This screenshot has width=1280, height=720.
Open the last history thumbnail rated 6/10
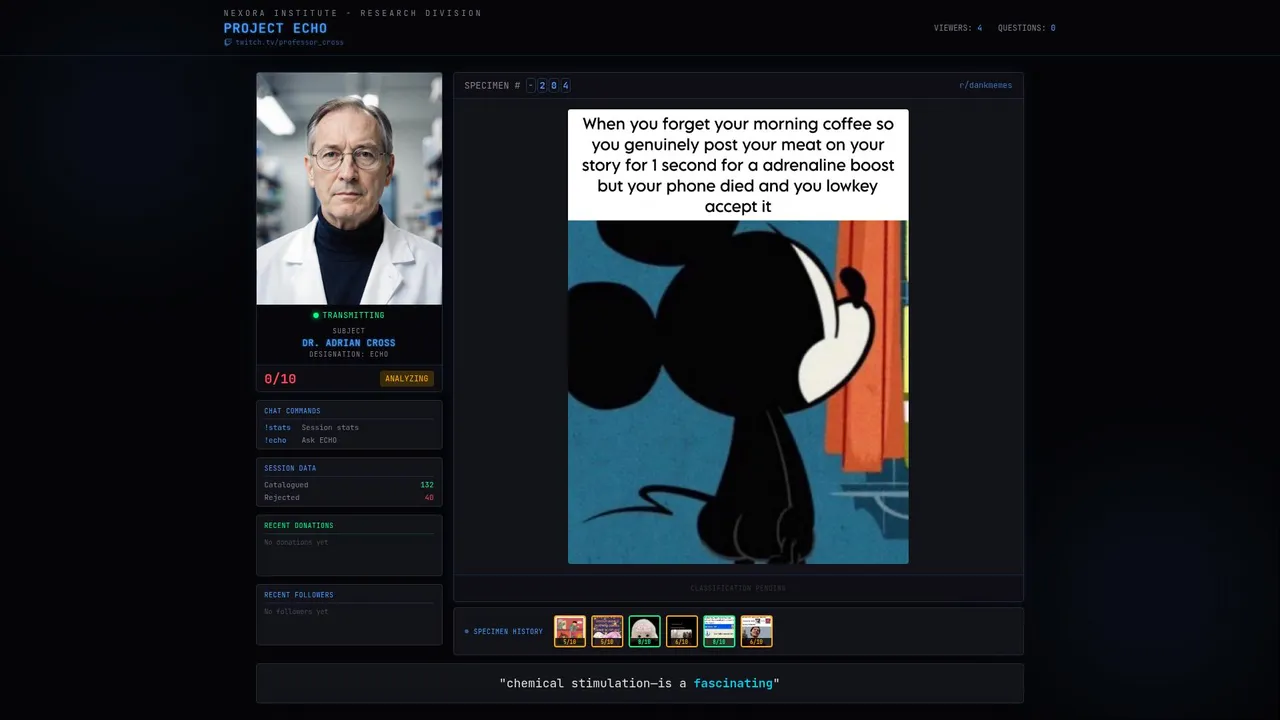click(x=757, y=631)
